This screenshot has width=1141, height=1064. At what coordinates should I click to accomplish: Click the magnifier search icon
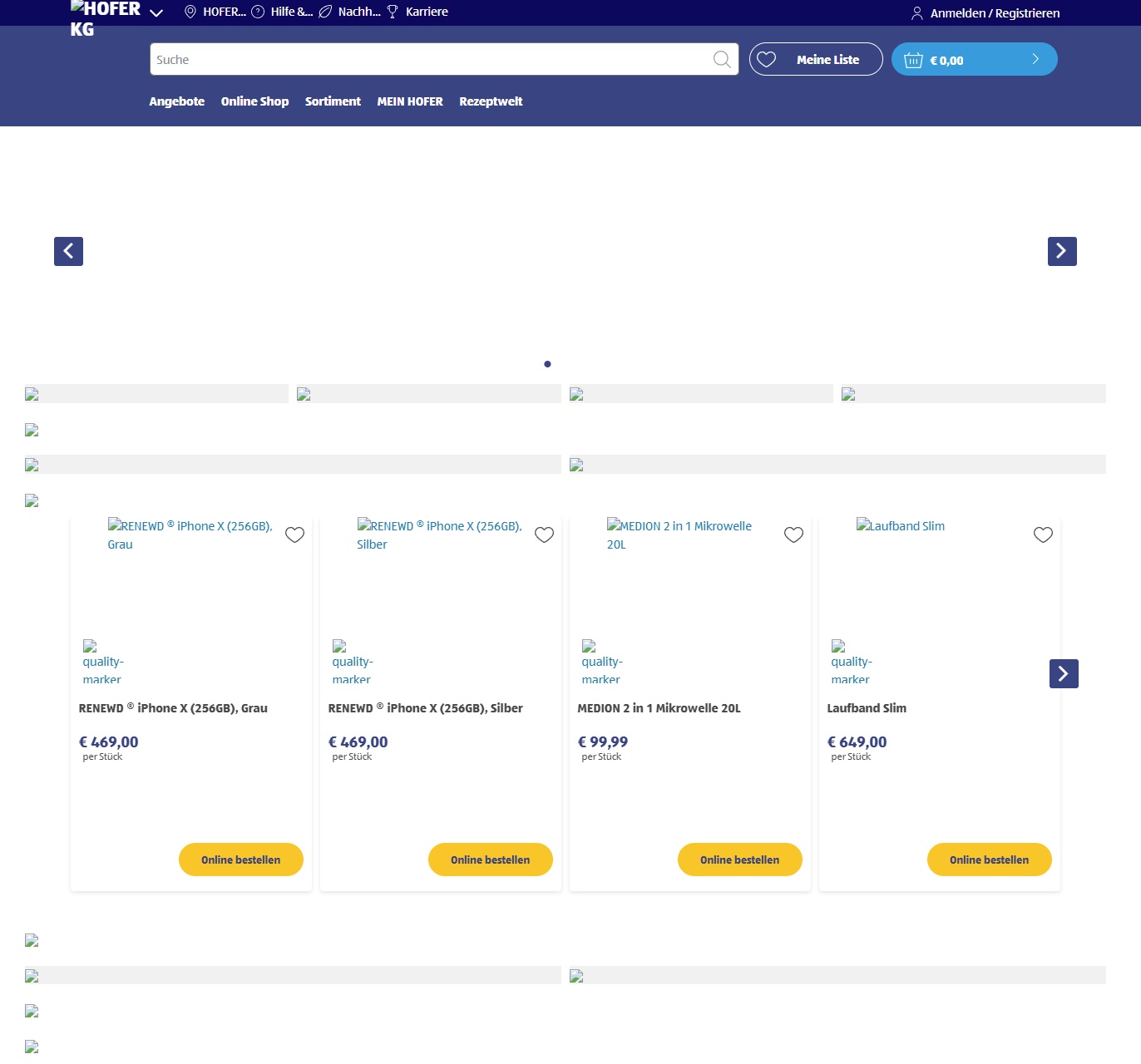tap(722, 59)
